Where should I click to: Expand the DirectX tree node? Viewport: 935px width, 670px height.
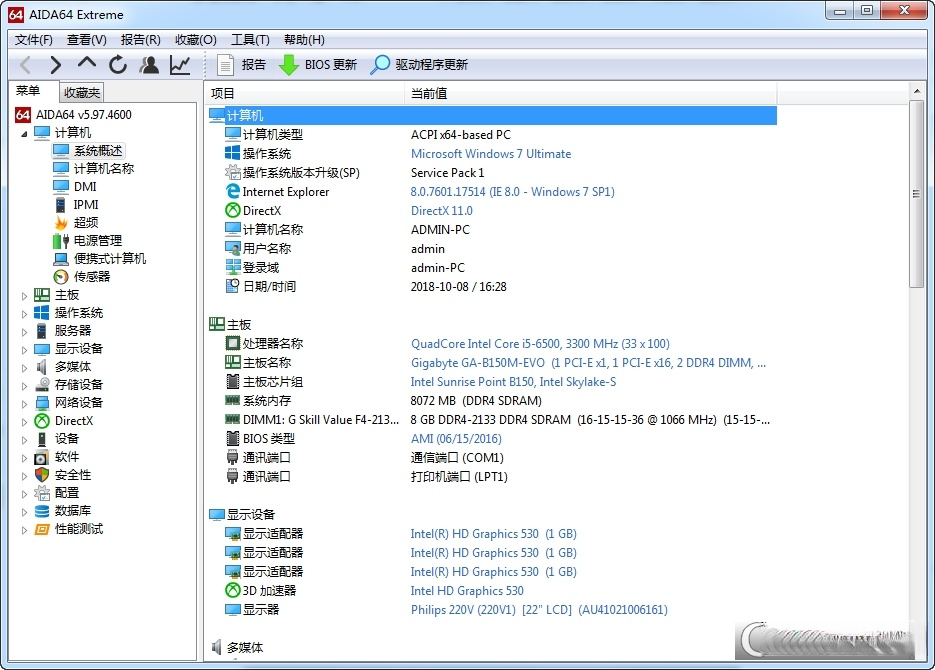tap(24, 422)
